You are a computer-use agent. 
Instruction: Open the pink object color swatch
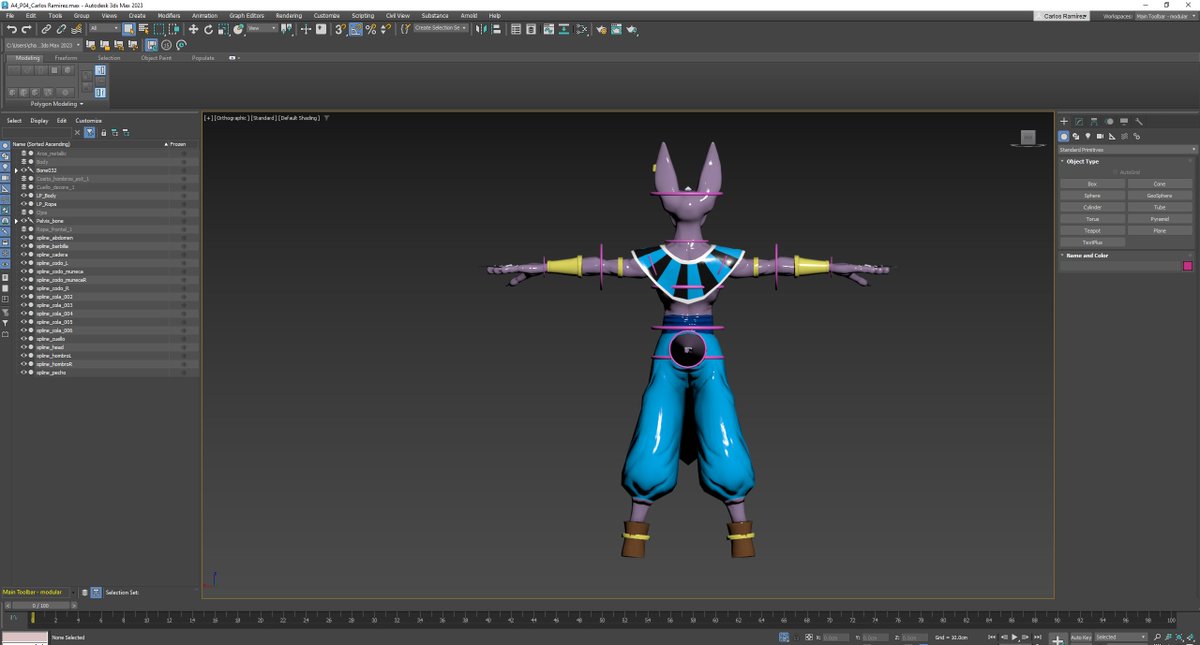coord(1188,266)
